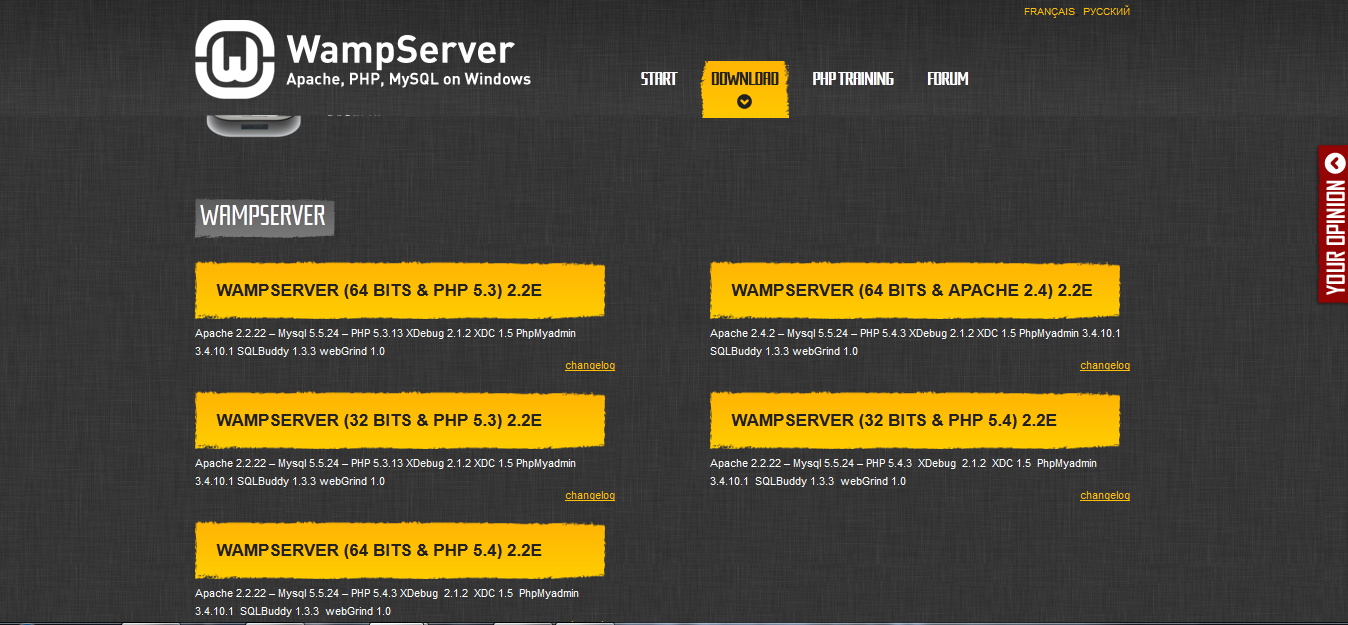Open changelog for 64 bits & Apache 2.4
Viewport: 1348px width, 625px height.
(x=1104, y=366)
